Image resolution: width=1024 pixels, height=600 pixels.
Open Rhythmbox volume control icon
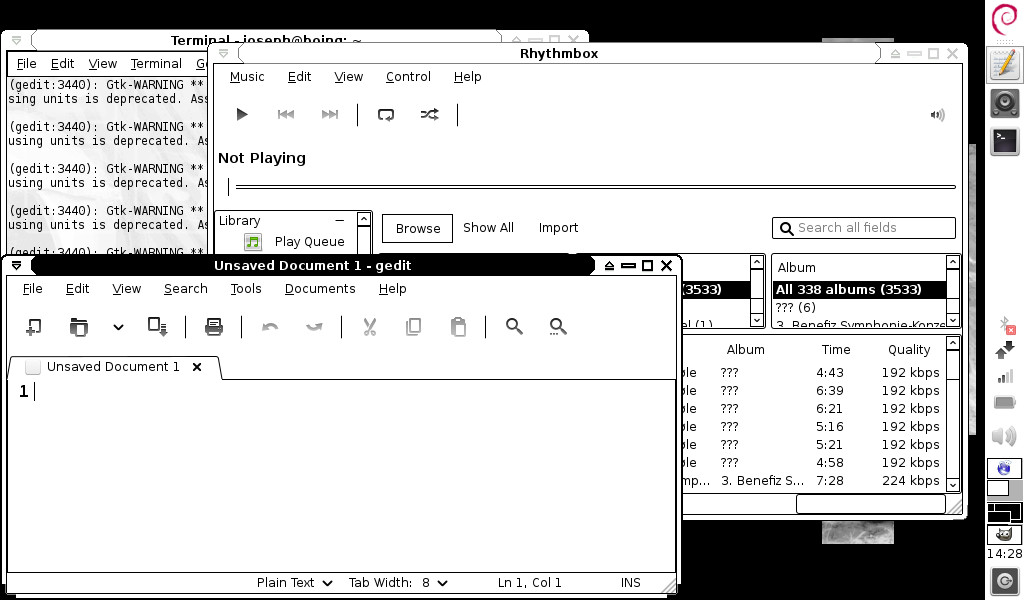coord(937,115)
